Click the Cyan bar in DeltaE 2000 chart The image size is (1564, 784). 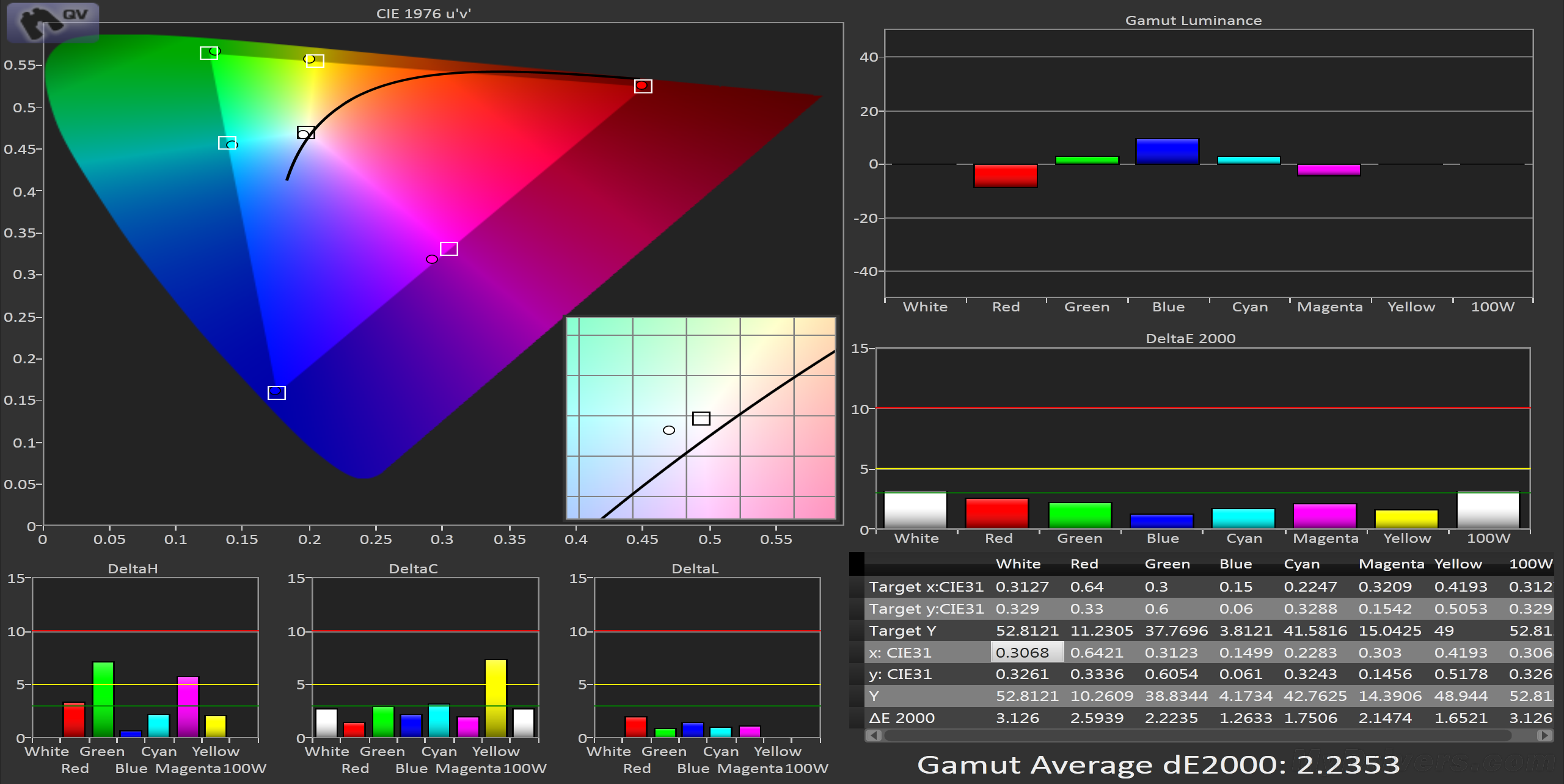tap(1243, 518)
